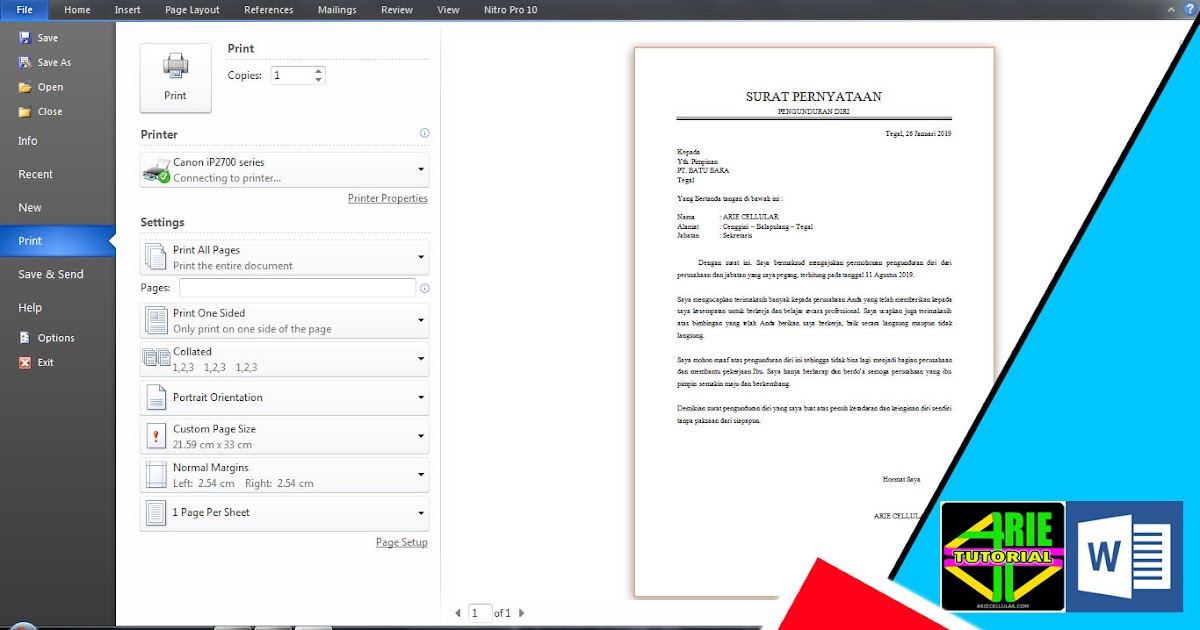Select Print in the backstage menu
This screenshot has height=630, width=1200.
[x=57, y=241]
